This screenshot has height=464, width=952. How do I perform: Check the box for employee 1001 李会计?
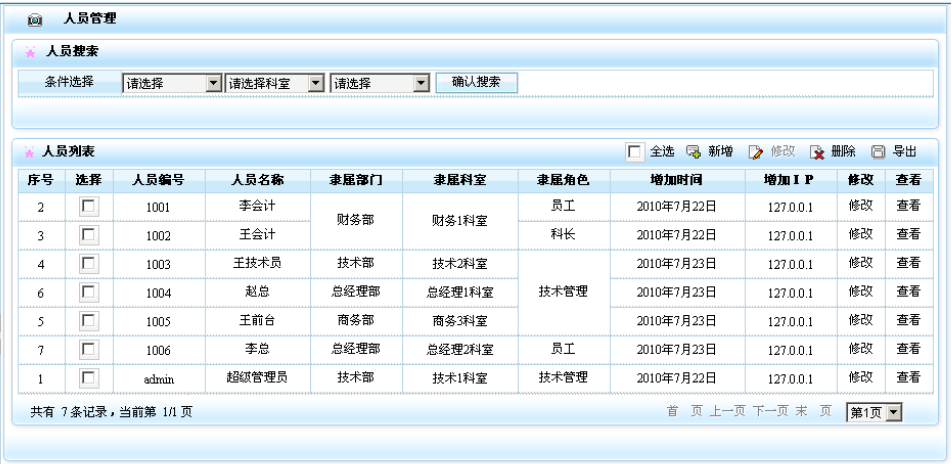coord(88,207)
